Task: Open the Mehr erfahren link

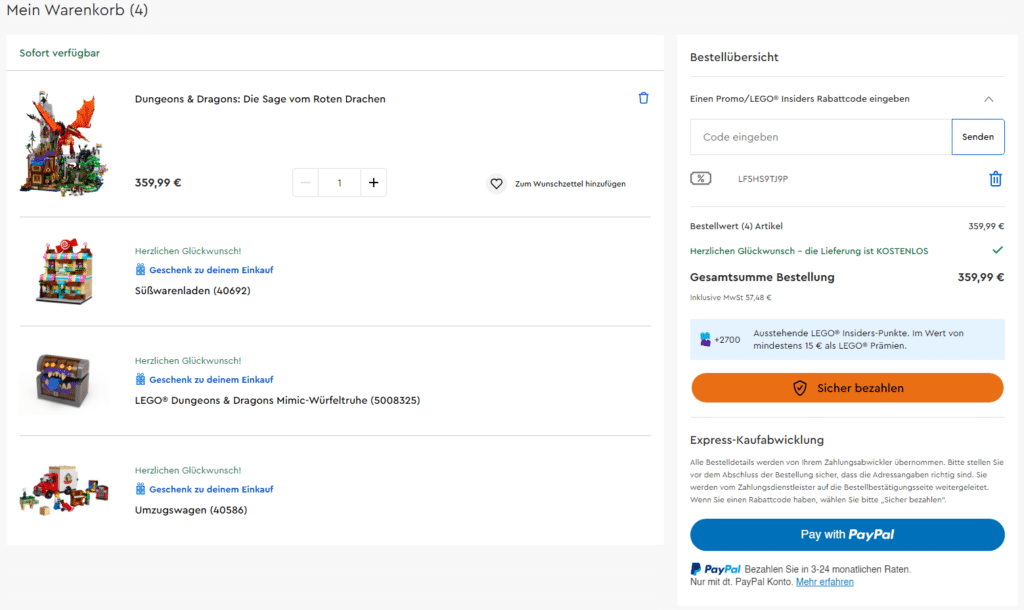Action: point(824,582)
